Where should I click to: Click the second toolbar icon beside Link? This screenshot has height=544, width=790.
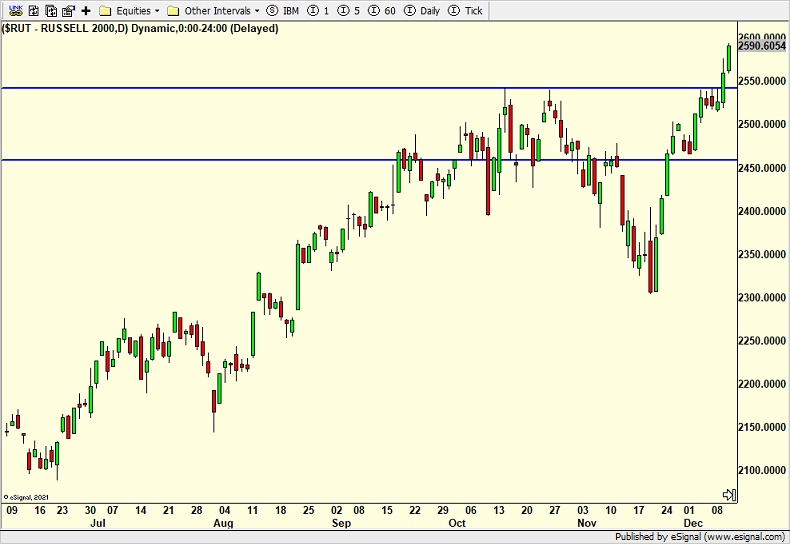tap(32, 10)
